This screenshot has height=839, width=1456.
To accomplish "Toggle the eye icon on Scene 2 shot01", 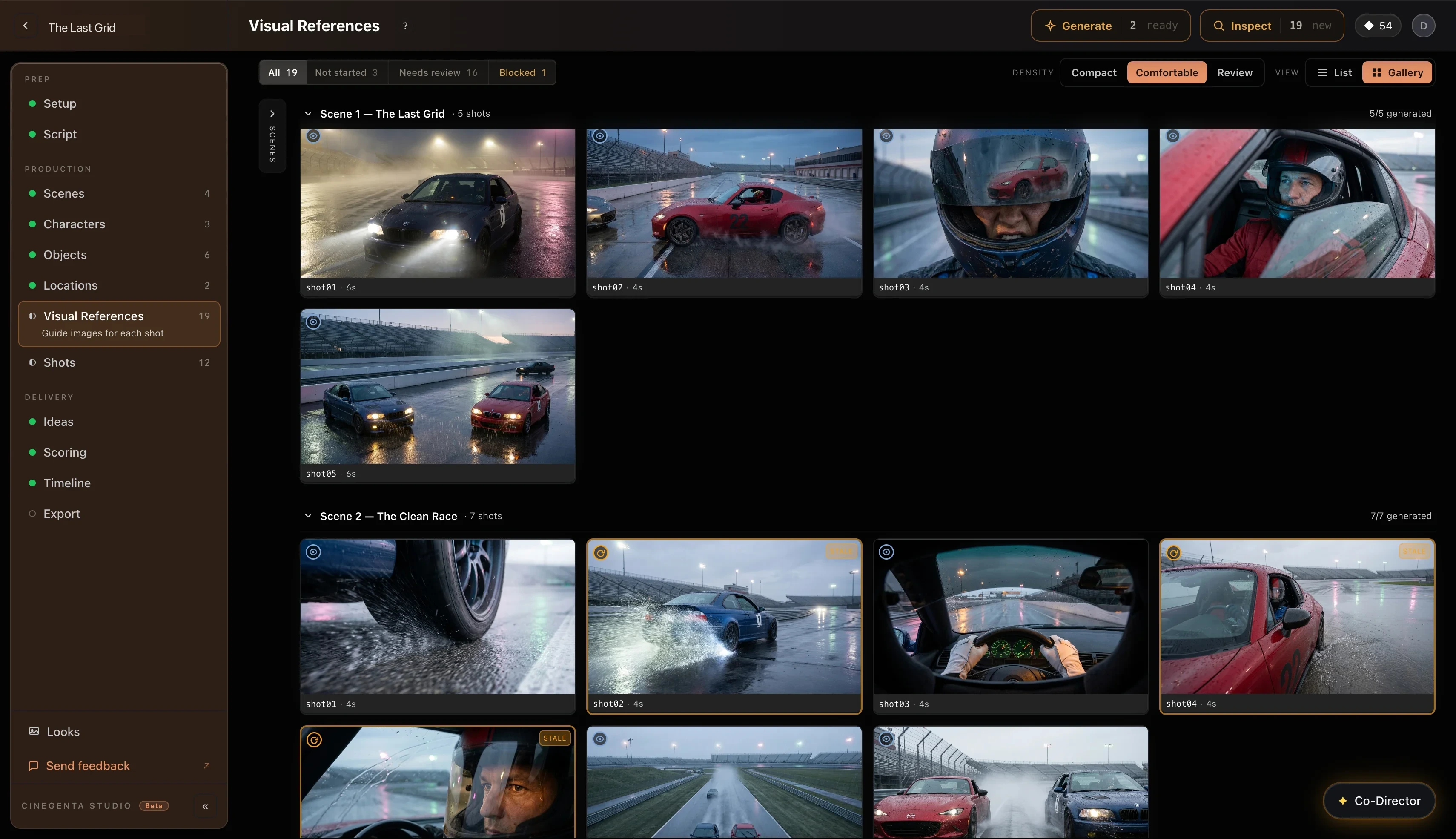I will pyautogui.click(x=313, y=552).
